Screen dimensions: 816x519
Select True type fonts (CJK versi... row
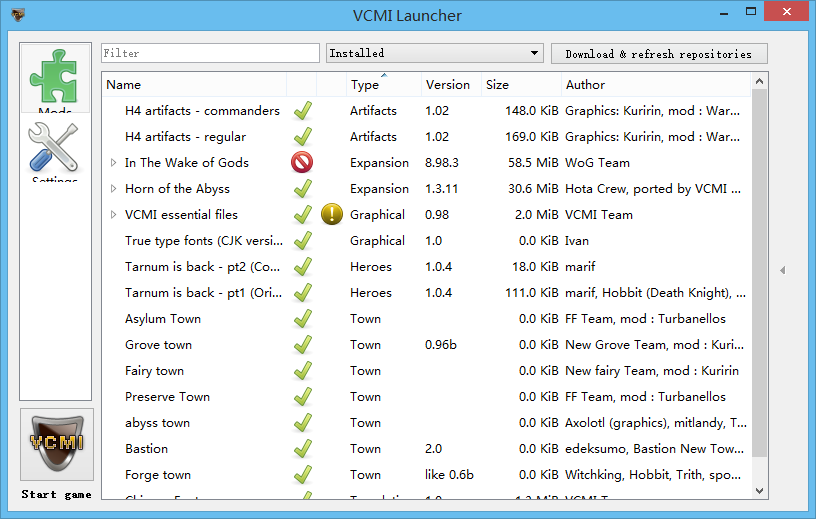[426, 240]
